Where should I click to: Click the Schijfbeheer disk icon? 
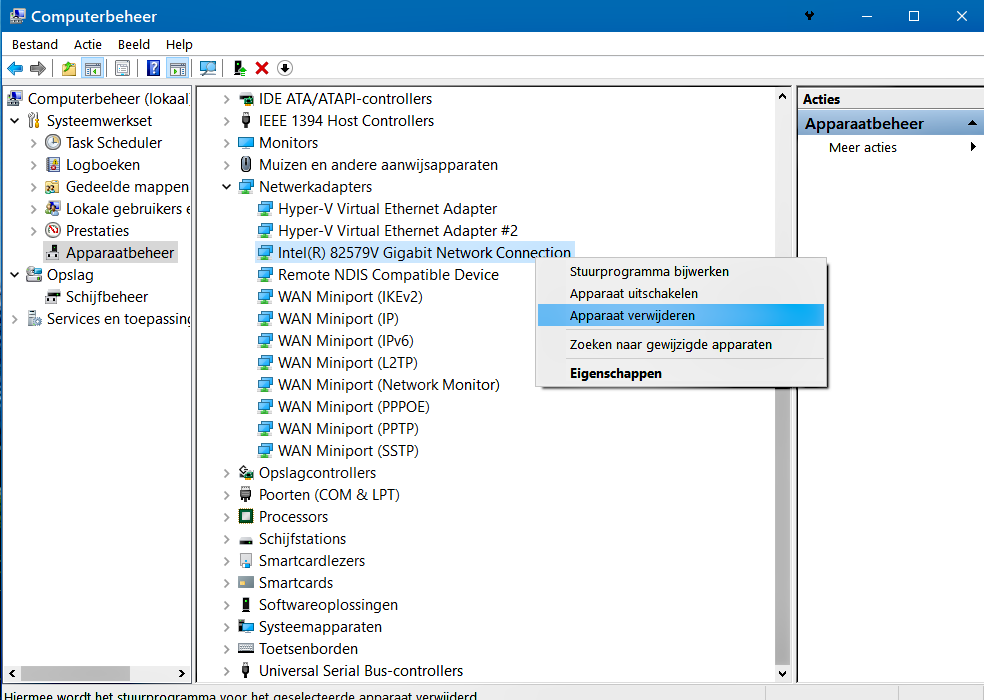pos(53,296)
